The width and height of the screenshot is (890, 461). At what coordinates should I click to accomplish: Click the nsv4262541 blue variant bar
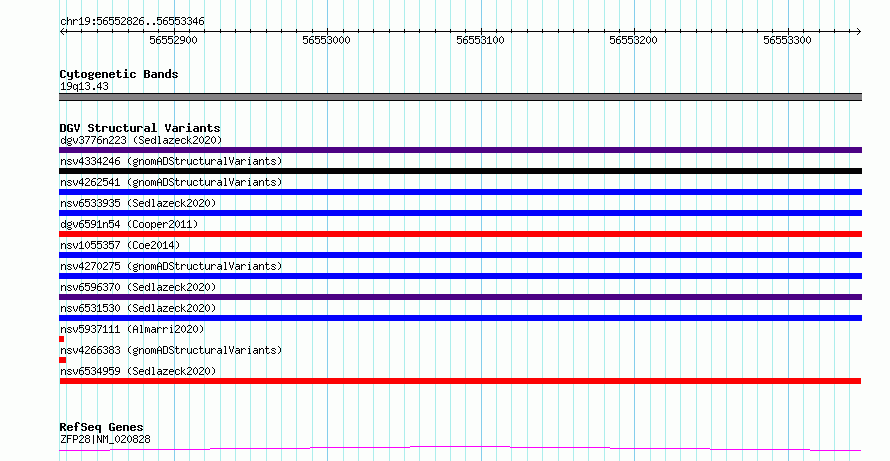point(460,192)
